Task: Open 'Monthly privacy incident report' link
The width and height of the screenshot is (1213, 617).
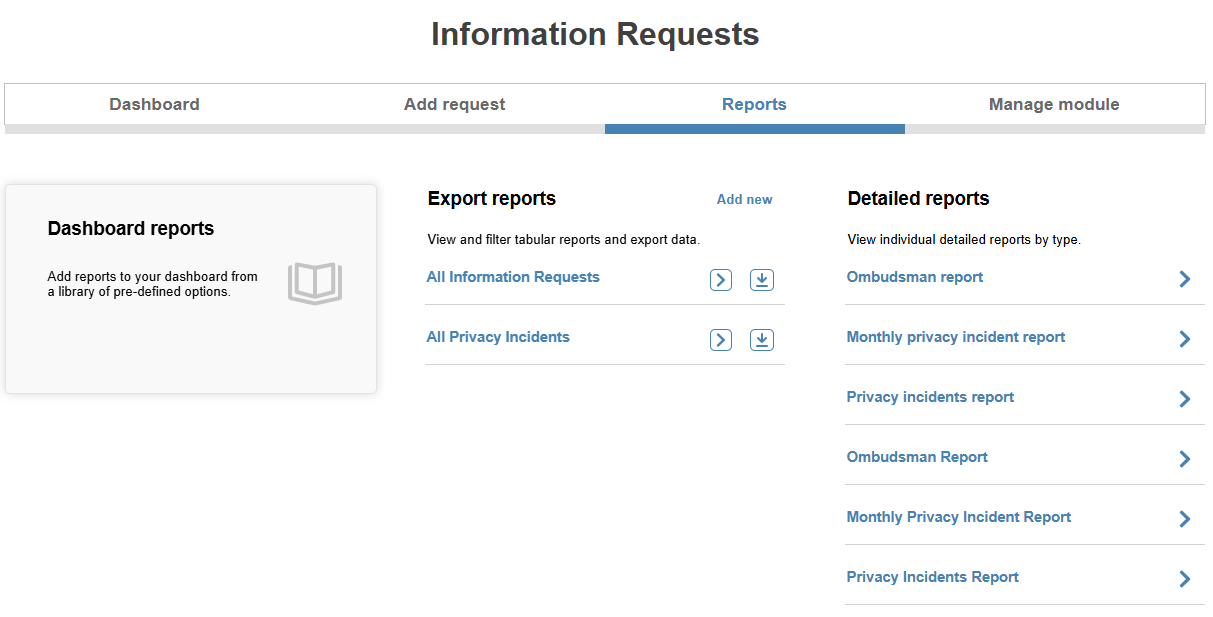Action: coord(956,337)
